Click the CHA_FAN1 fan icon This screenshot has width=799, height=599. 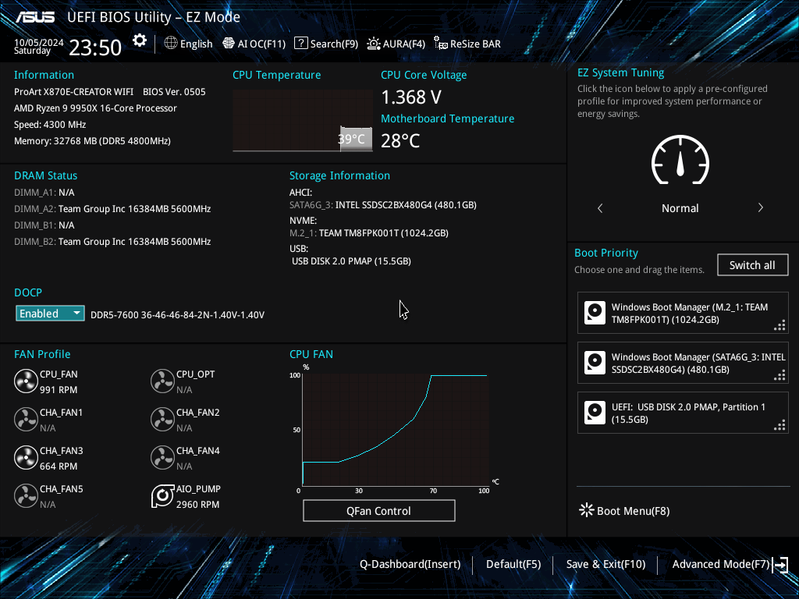pyautogui.click(x=26, y=419)
